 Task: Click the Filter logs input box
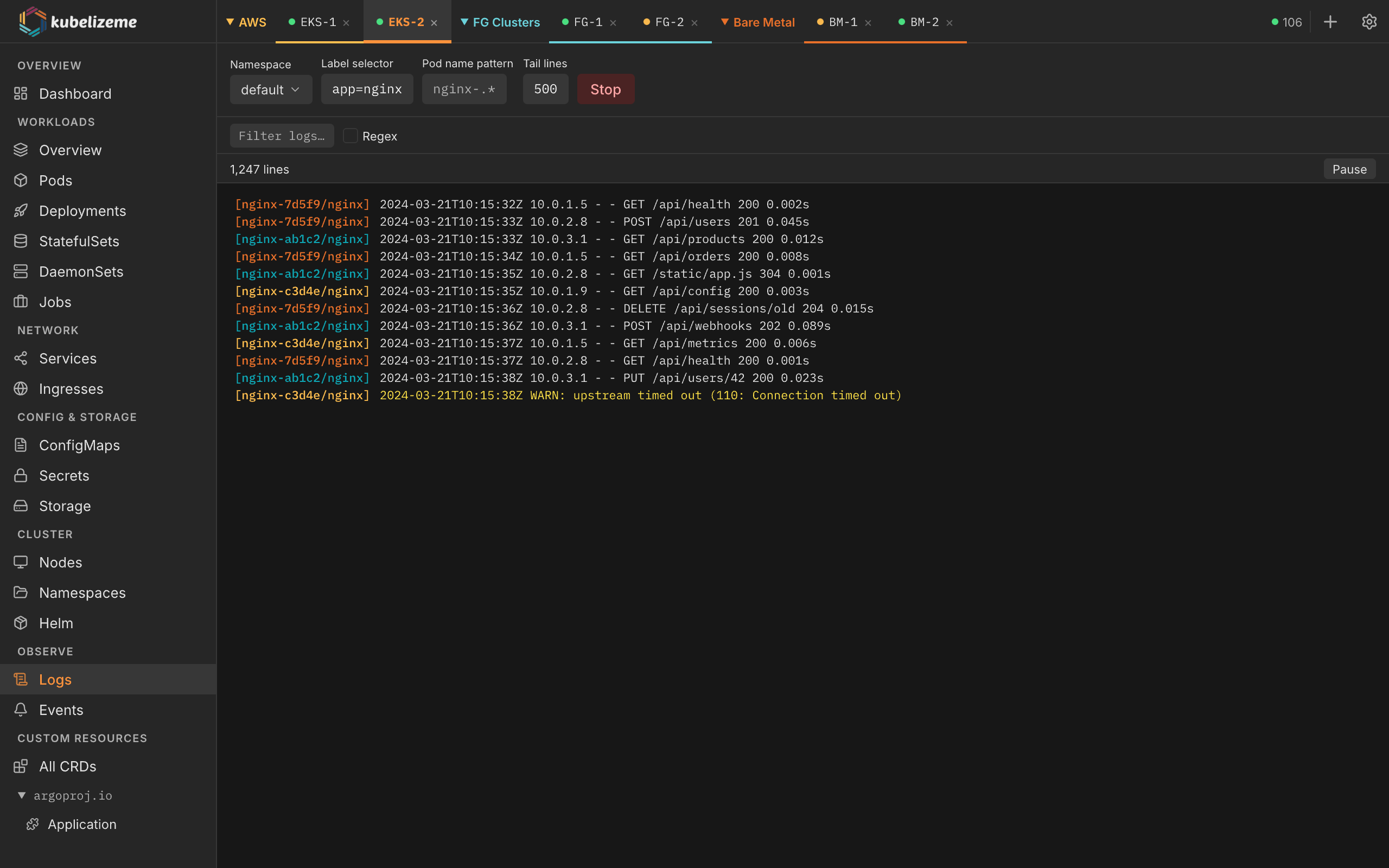click(x=281, y=136)
